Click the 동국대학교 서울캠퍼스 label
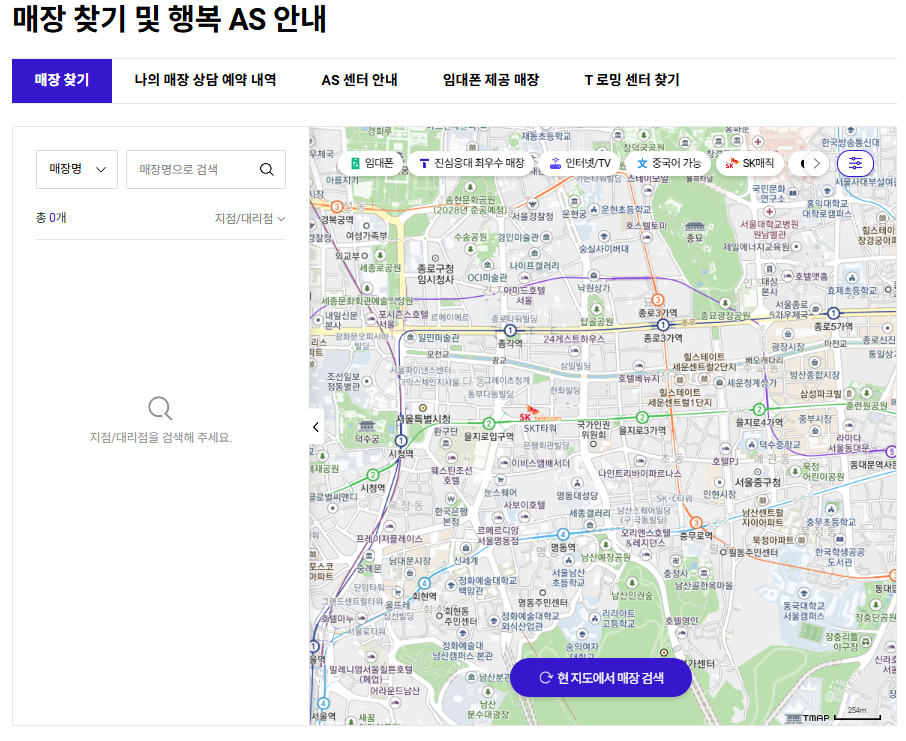The width and height of the screenshot is (906, 741). pyautogui.click(x=804, y=610)
